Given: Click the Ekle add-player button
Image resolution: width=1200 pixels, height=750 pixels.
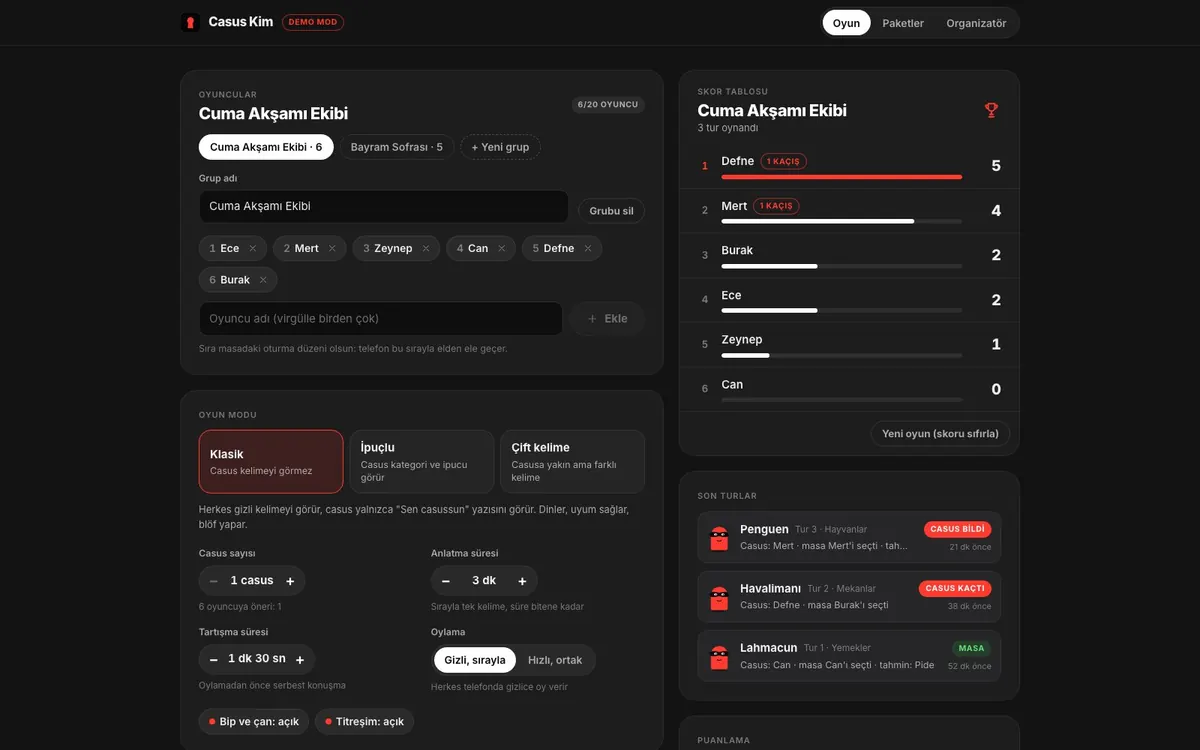Looking at the screenshot, I should pos(607,319).
